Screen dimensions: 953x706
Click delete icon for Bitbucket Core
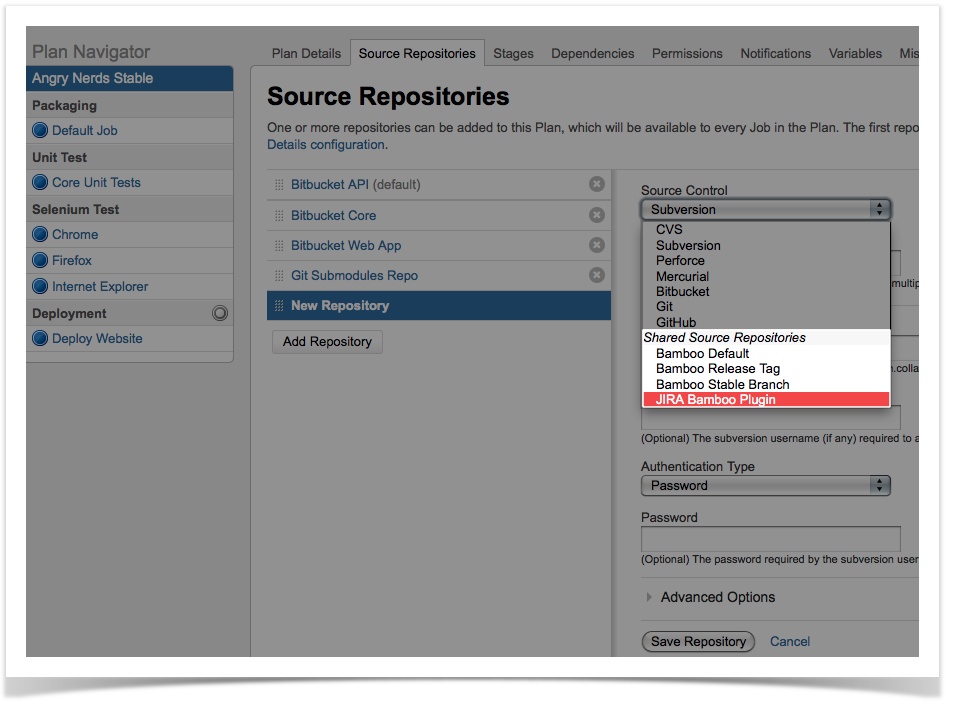[x=596, y=215]
